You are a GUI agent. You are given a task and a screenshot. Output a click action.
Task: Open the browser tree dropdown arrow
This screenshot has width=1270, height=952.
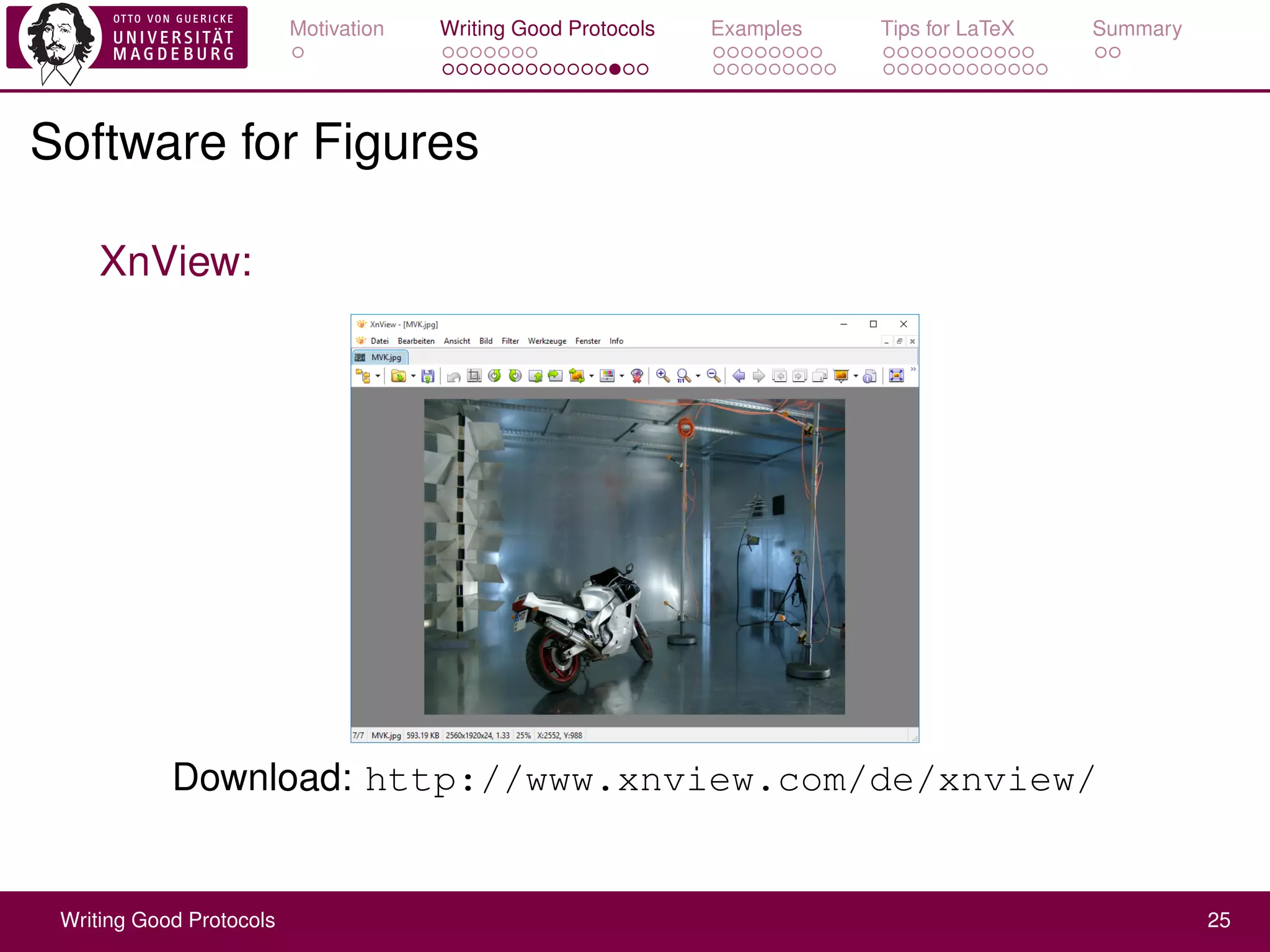[378, 376]
